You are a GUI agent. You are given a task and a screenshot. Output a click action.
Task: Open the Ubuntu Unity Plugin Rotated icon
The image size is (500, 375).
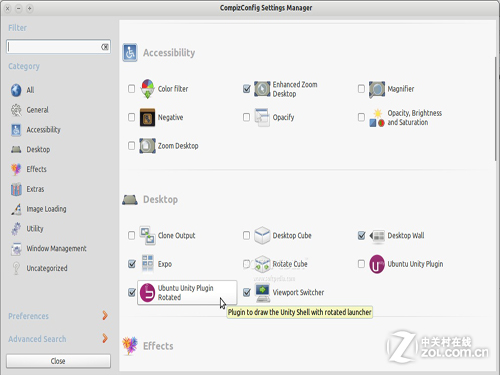pos(147,293)
